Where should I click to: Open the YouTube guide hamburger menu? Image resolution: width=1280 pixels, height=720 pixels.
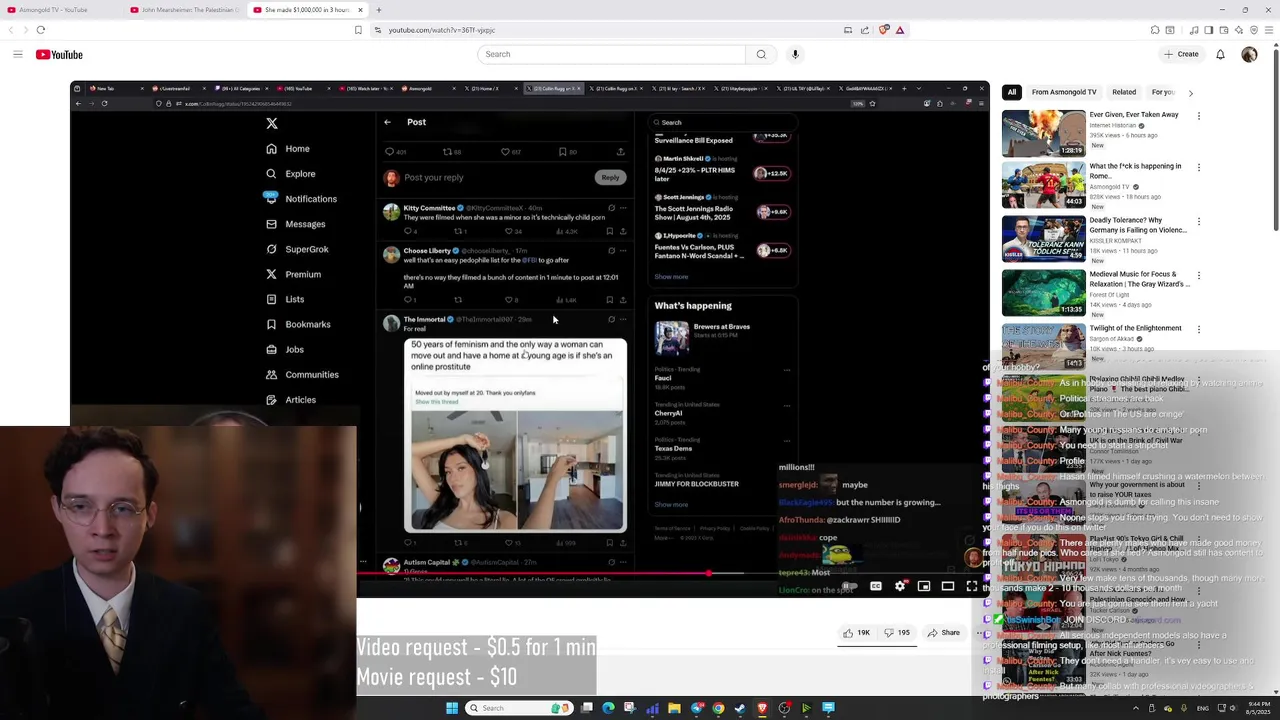coord(17,54)
